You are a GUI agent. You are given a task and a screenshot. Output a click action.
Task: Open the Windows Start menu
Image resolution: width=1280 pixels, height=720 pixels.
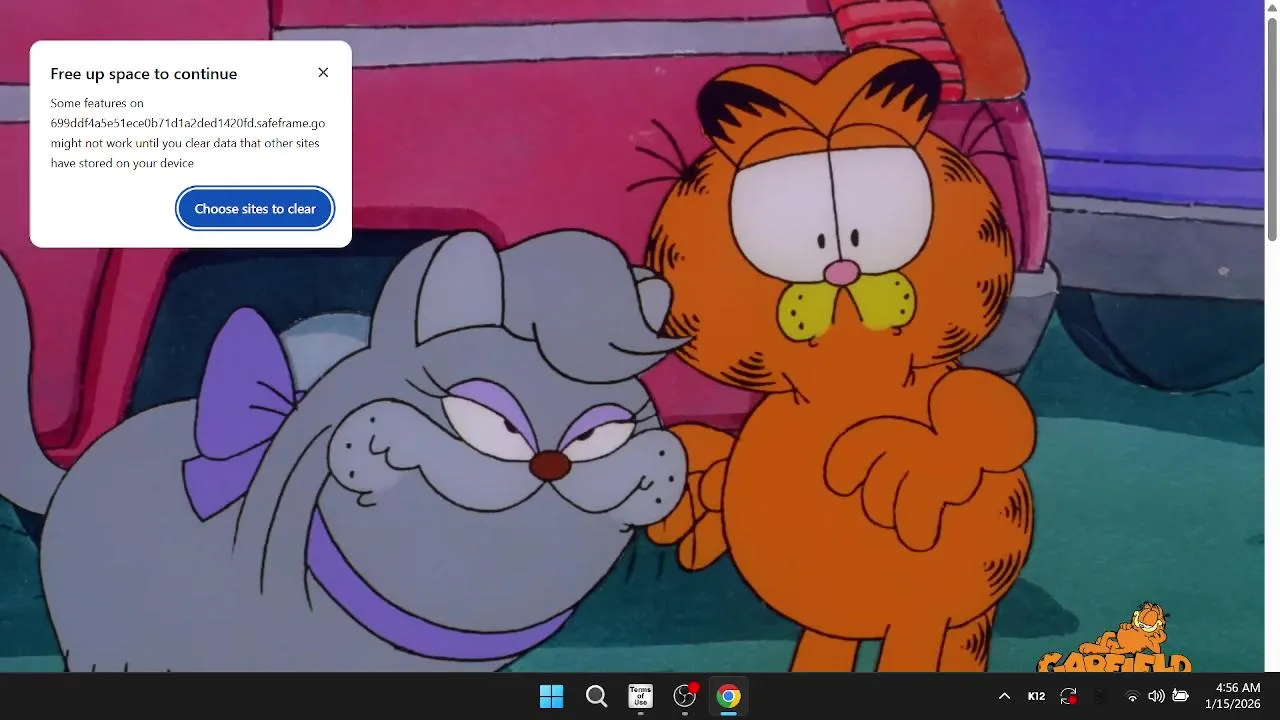(551, 696)
